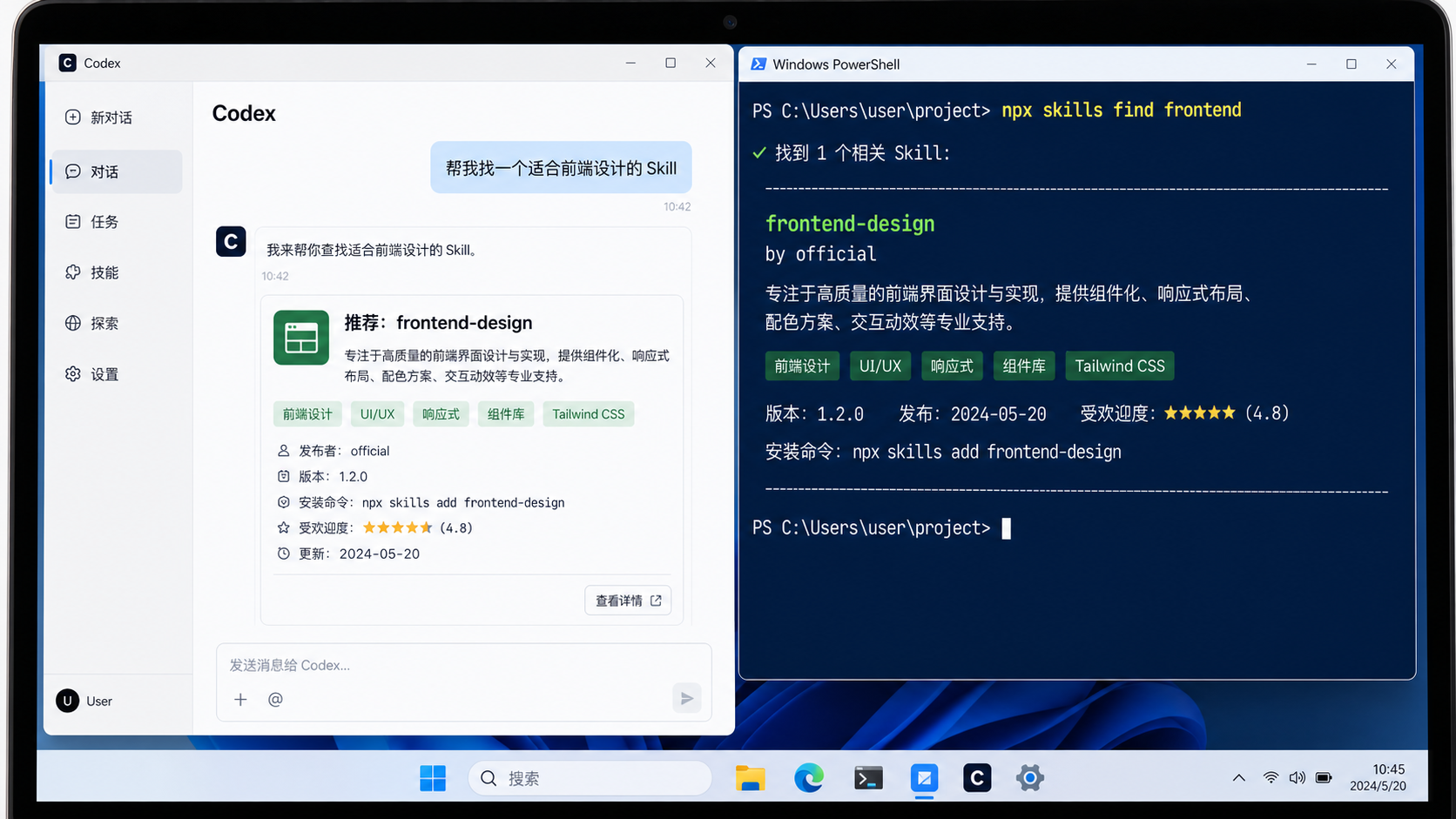The image size is (1456, 819).
Task: Open Microsoft Edge from taskbar
Action: 809,778
